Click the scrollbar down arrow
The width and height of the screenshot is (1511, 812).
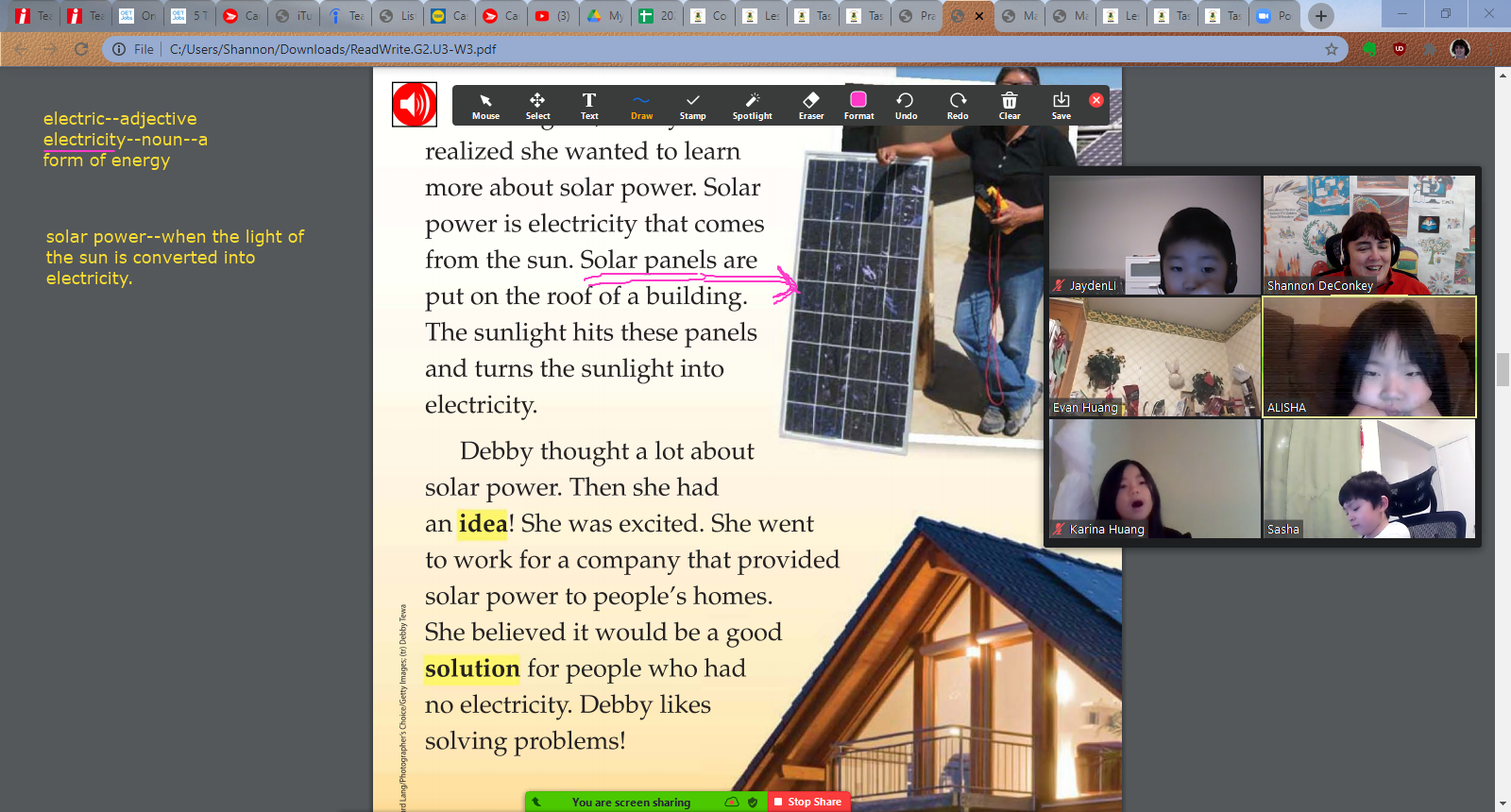(x=1503, y=804)
